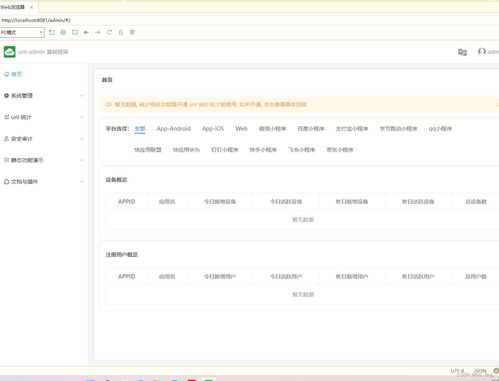Select the App-iOS platform tab
499x381 pixels.
pyautogui.click(x=213, y=129)
